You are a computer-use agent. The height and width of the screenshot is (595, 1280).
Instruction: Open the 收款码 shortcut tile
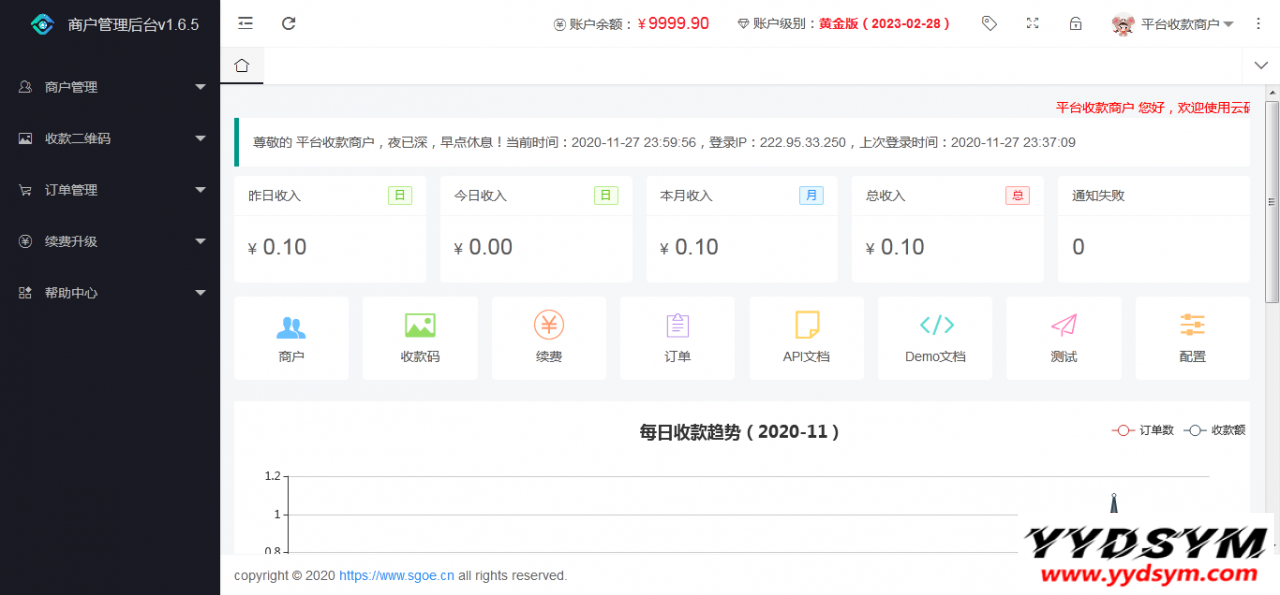pos(420,338)
